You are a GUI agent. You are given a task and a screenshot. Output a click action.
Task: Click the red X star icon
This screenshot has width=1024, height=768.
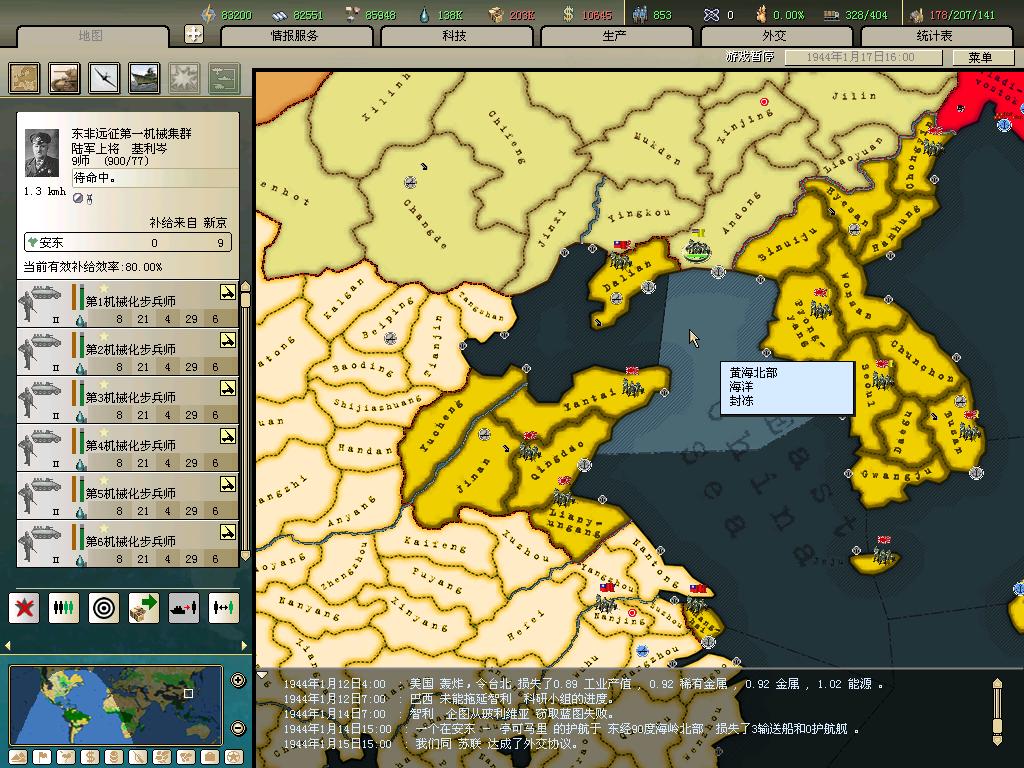coord(24,607)
